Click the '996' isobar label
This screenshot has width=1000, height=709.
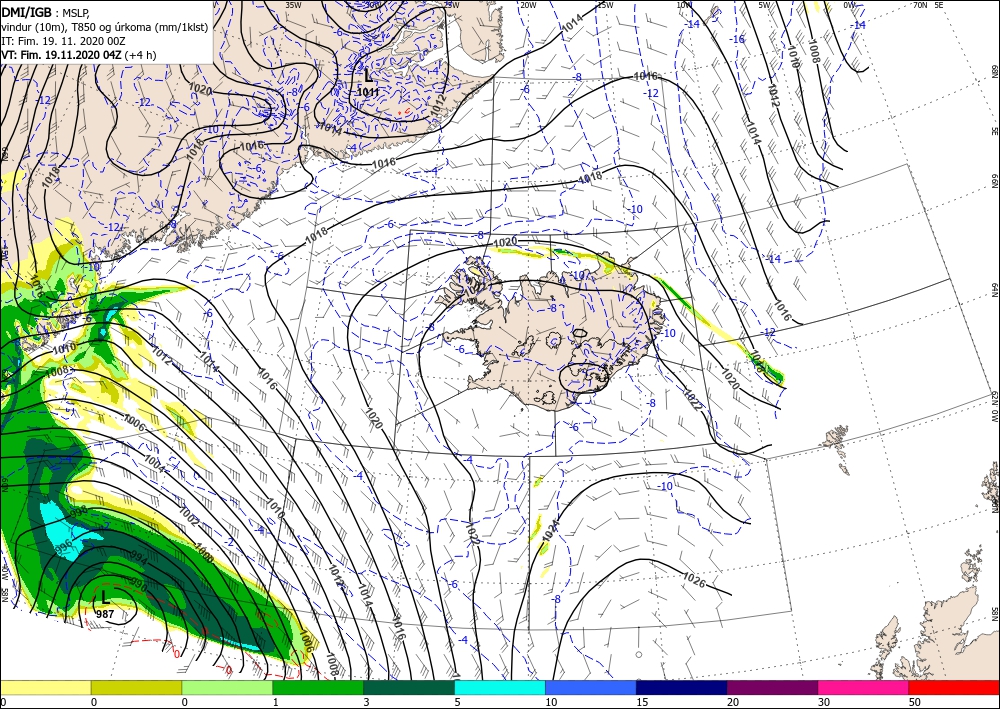[x=63, y=546]
